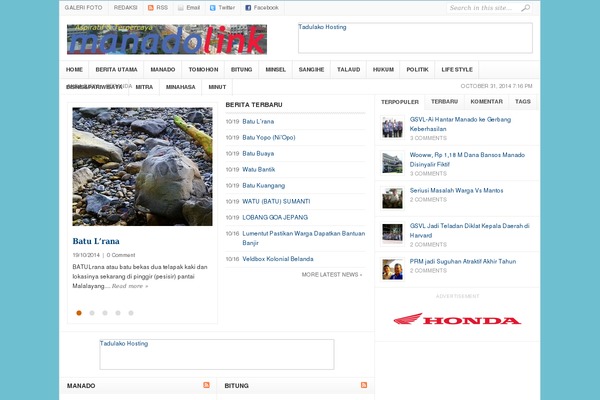Open HUKUM menu item
The image size is (600, 400).
(x=383, y=70)
